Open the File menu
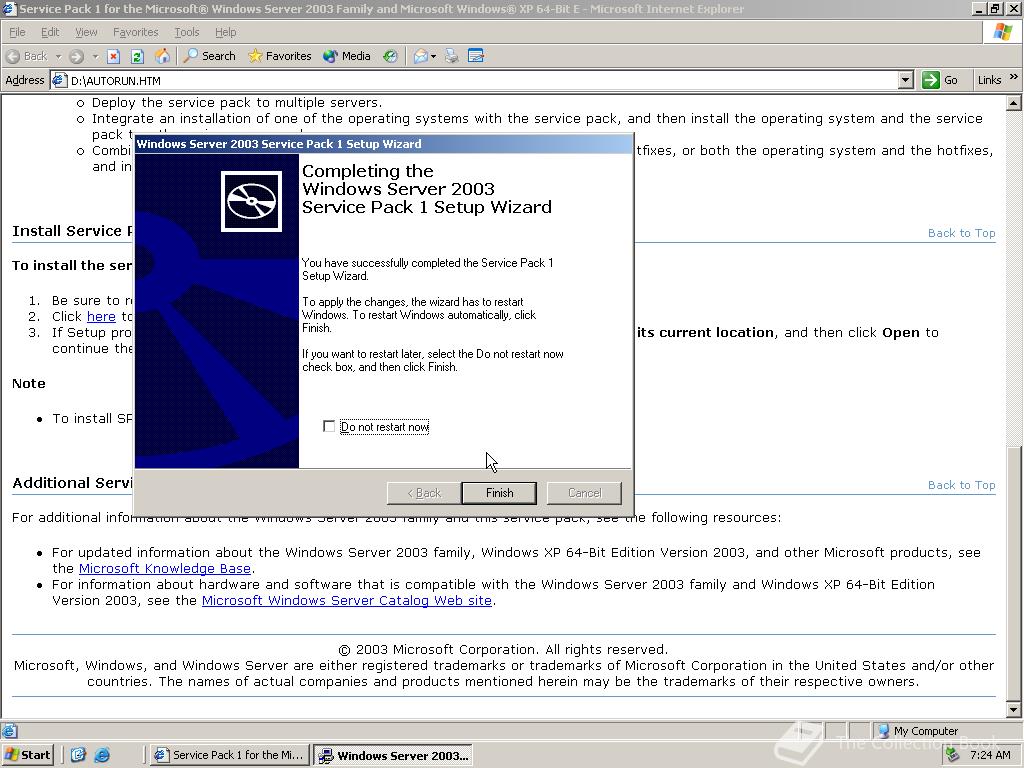The image size is (1024, 768). [17, 32]
